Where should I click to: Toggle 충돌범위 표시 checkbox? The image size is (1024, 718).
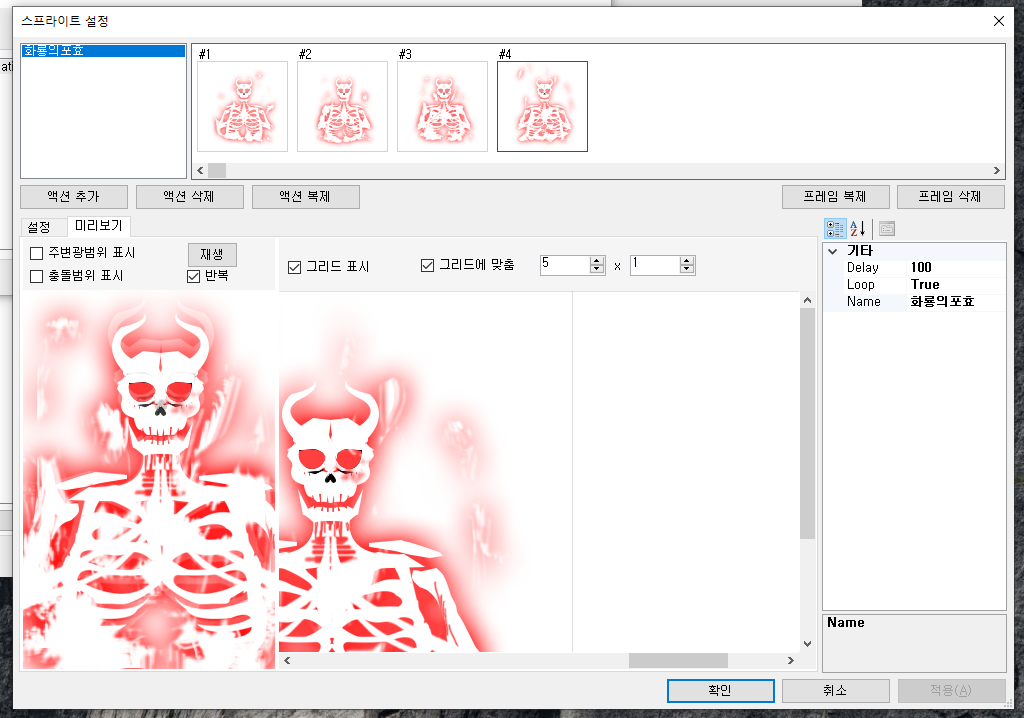coord(37,276)
